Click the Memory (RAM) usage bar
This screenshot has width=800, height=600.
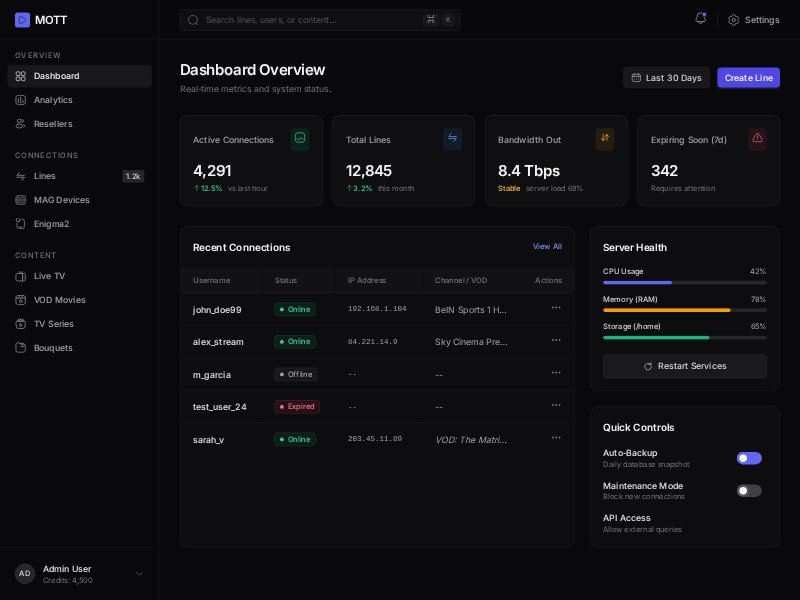point(684,310)
